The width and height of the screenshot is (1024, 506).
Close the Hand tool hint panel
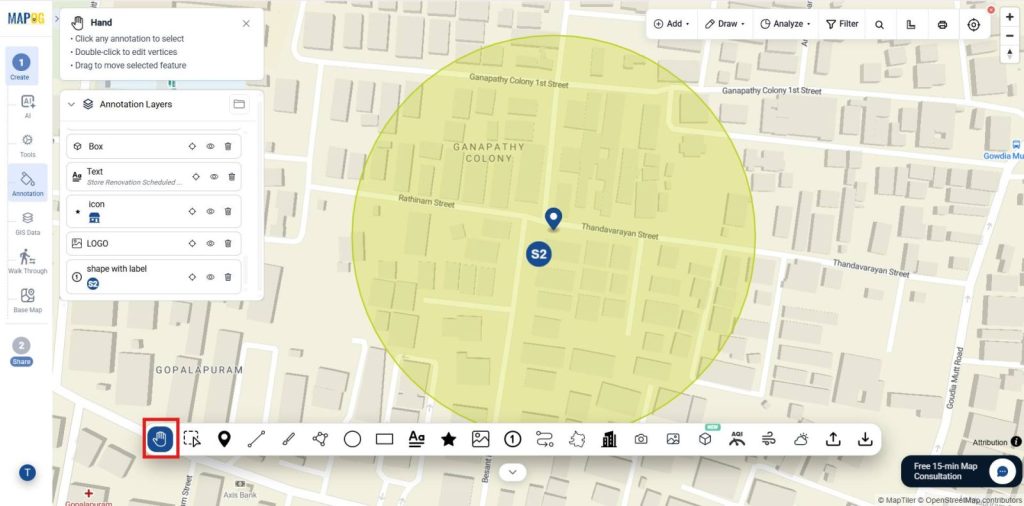[x=246, y=24]
